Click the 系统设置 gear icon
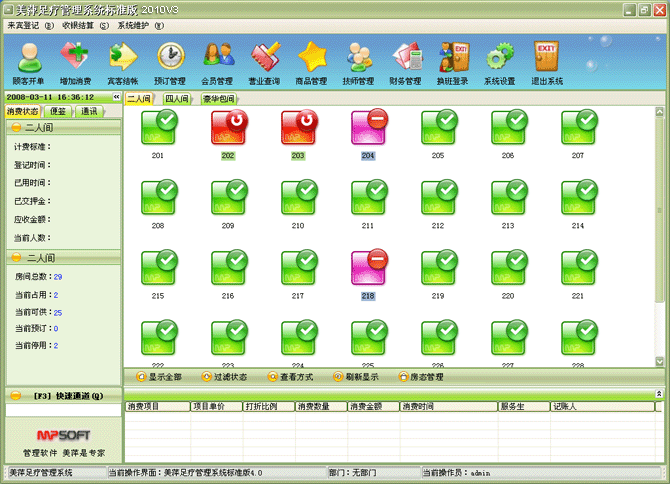Screen dimensions: 670x484 coord(499,61)
